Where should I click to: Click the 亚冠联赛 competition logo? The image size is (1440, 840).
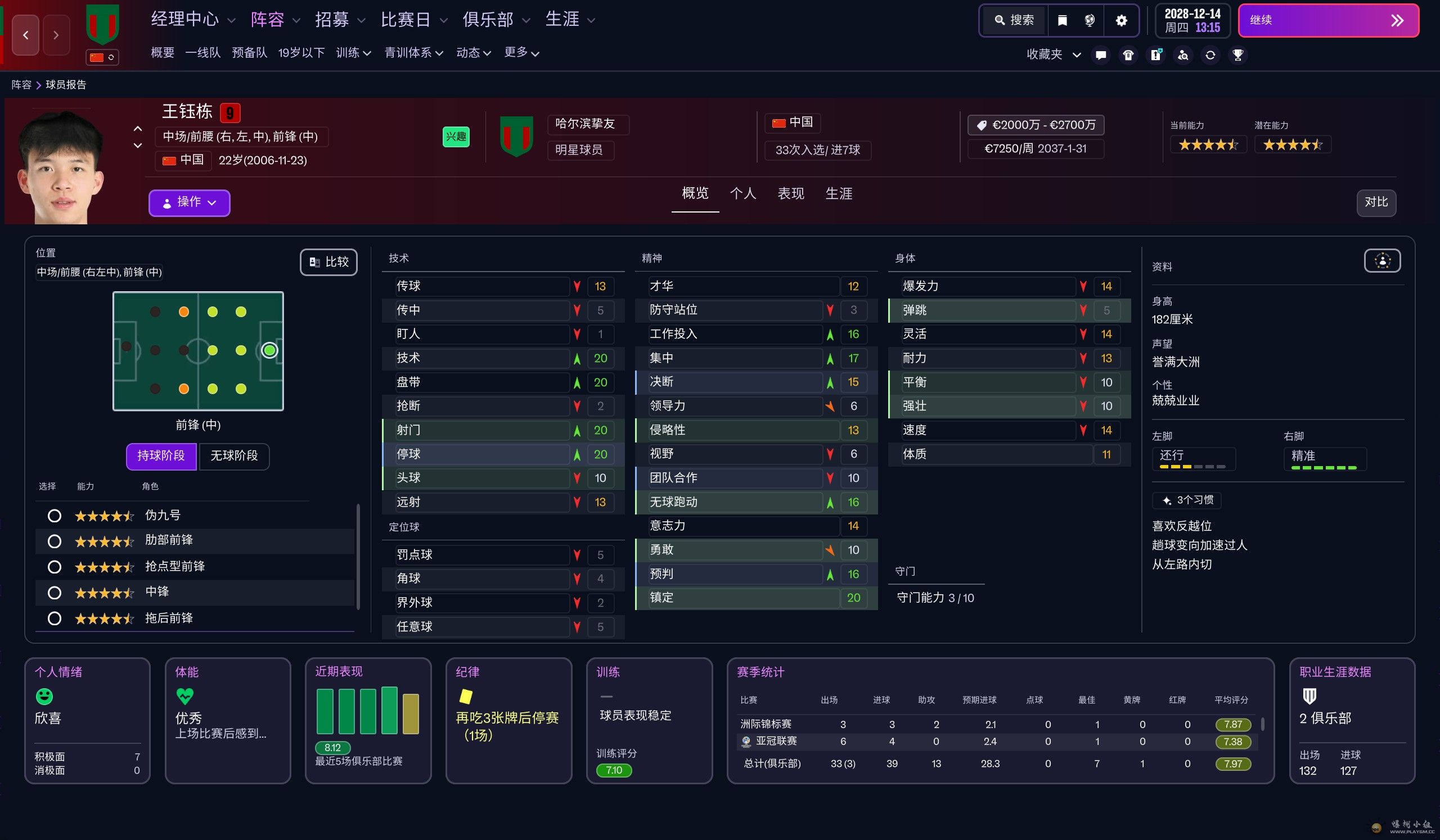click(x=746, y=741)
